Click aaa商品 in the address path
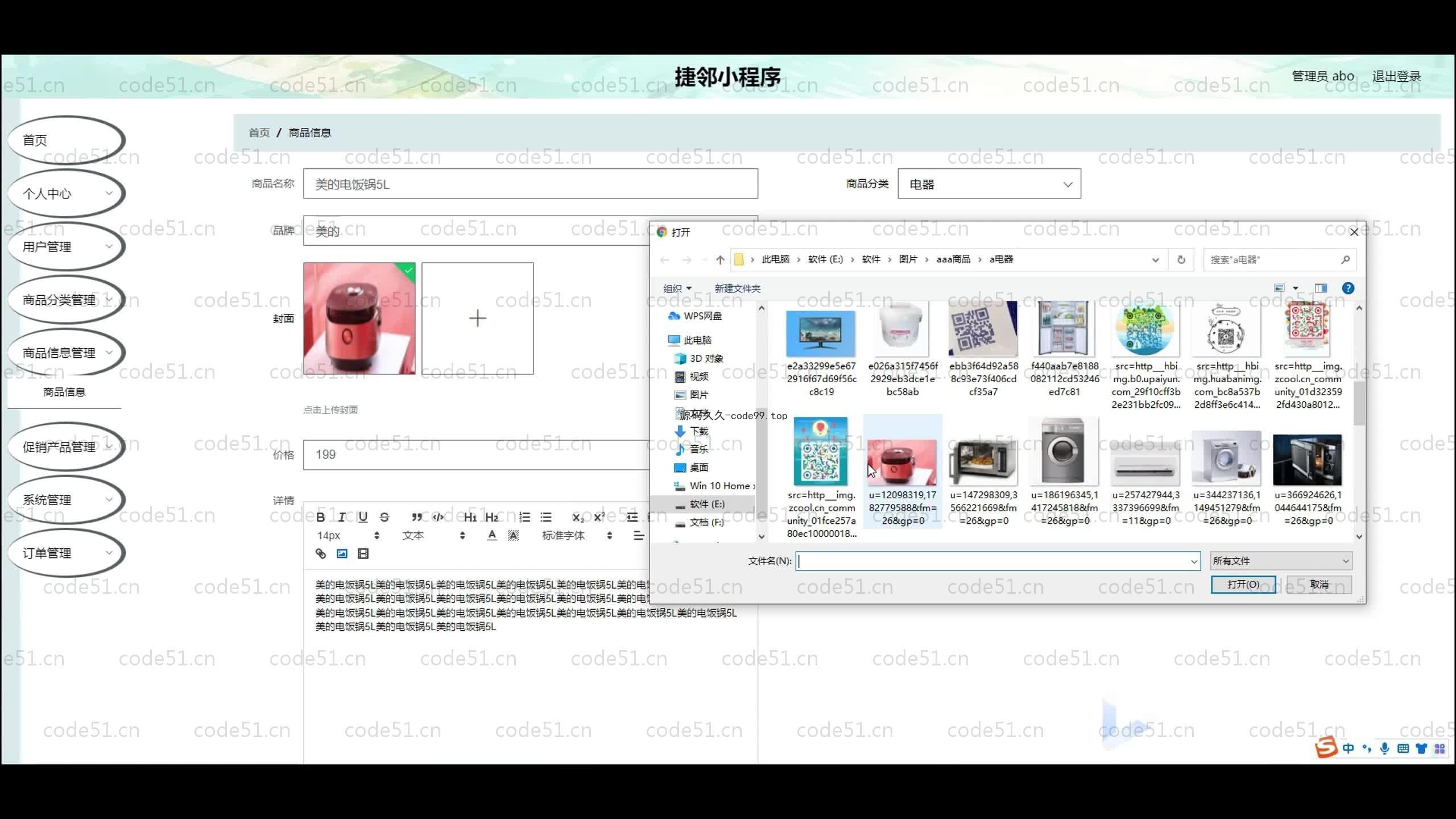 pyautogui.click(x=953, y=259)
